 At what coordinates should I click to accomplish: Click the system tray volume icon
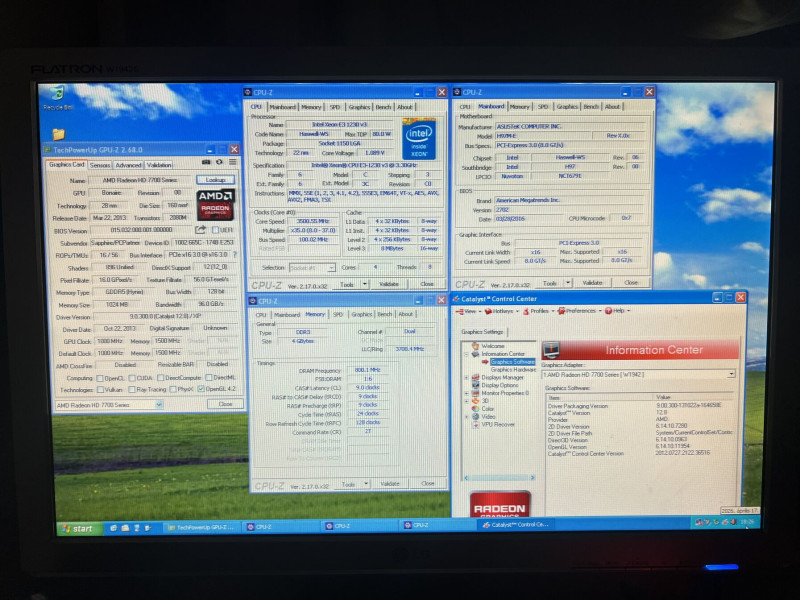(x=733, y=522)
